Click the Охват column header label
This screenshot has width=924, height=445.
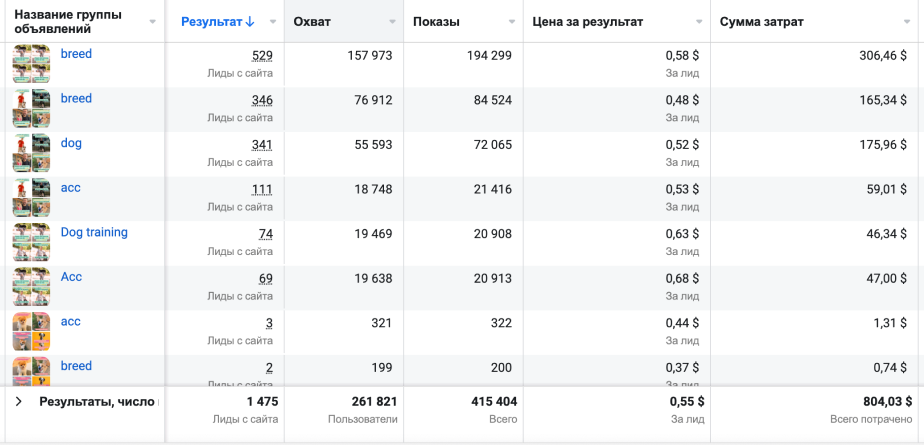313,22
